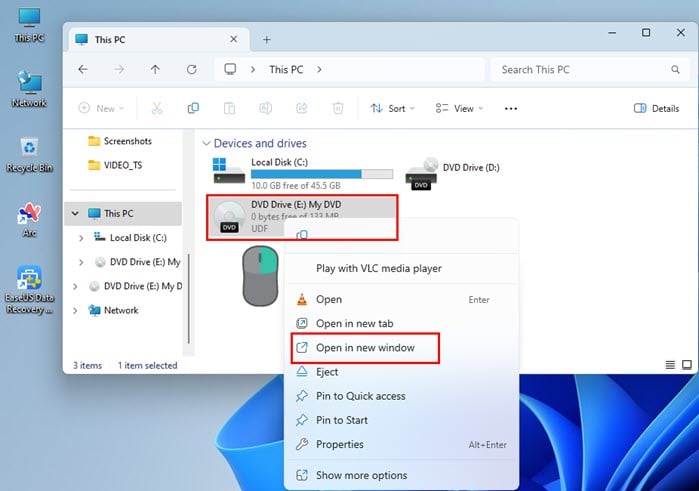This screenshot has width=699, height=491.
Task: Choose Pin to Quick access
Action: click(401, 396)
